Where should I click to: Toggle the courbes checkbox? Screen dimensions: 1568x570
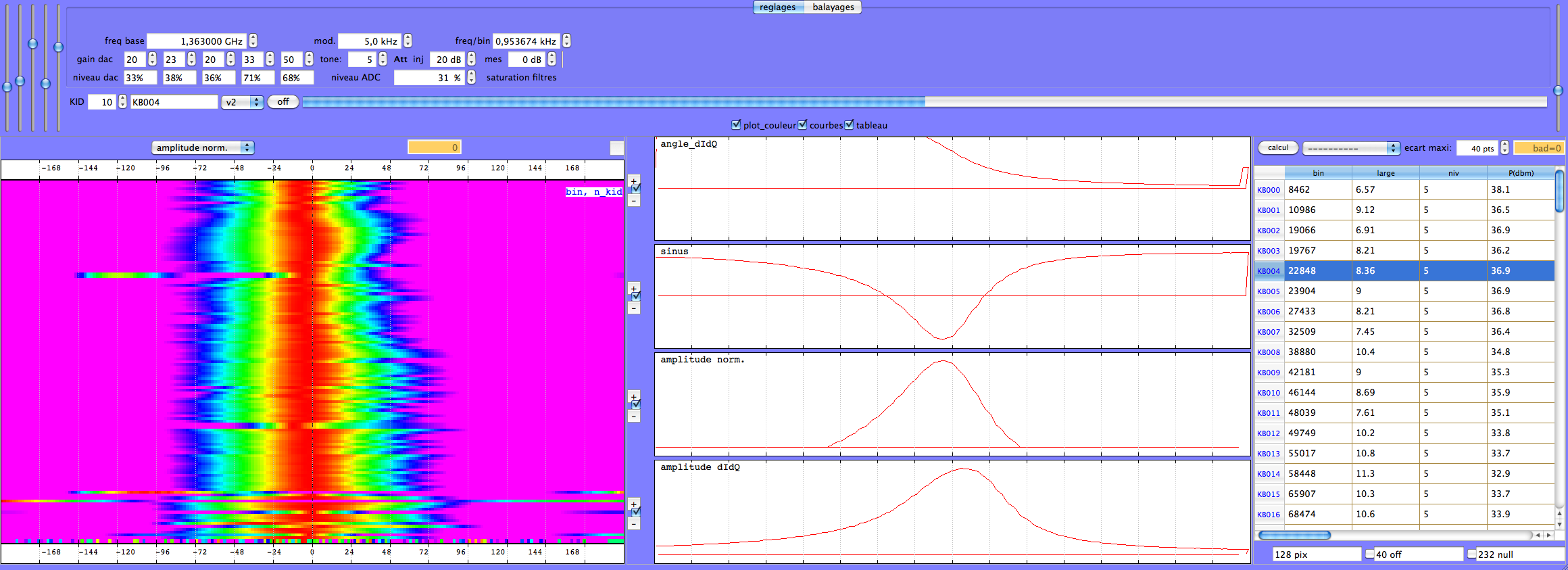coord(802,125)
